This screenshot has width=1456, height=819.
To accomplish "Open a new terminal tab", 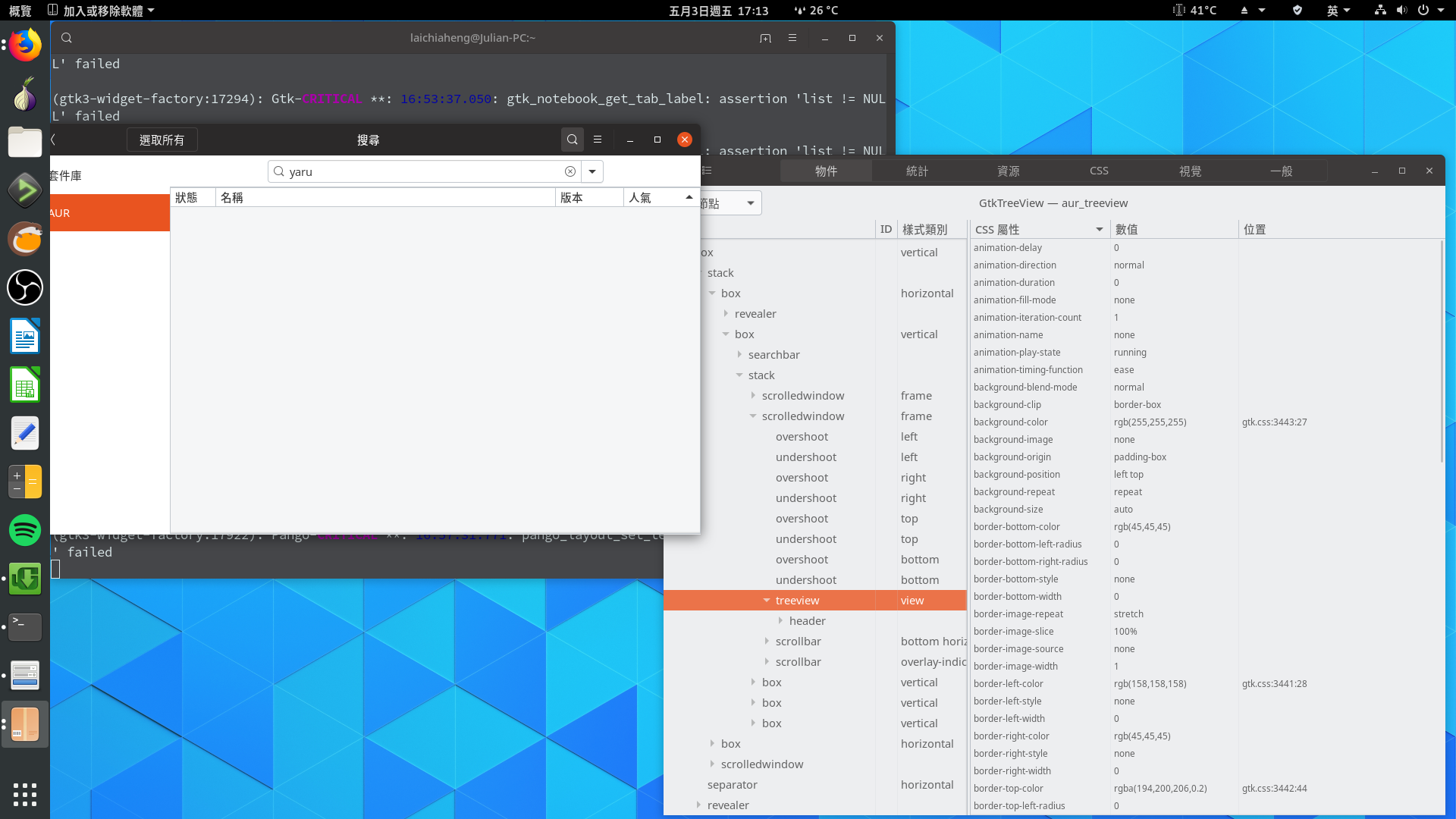I will click(765, 38).
